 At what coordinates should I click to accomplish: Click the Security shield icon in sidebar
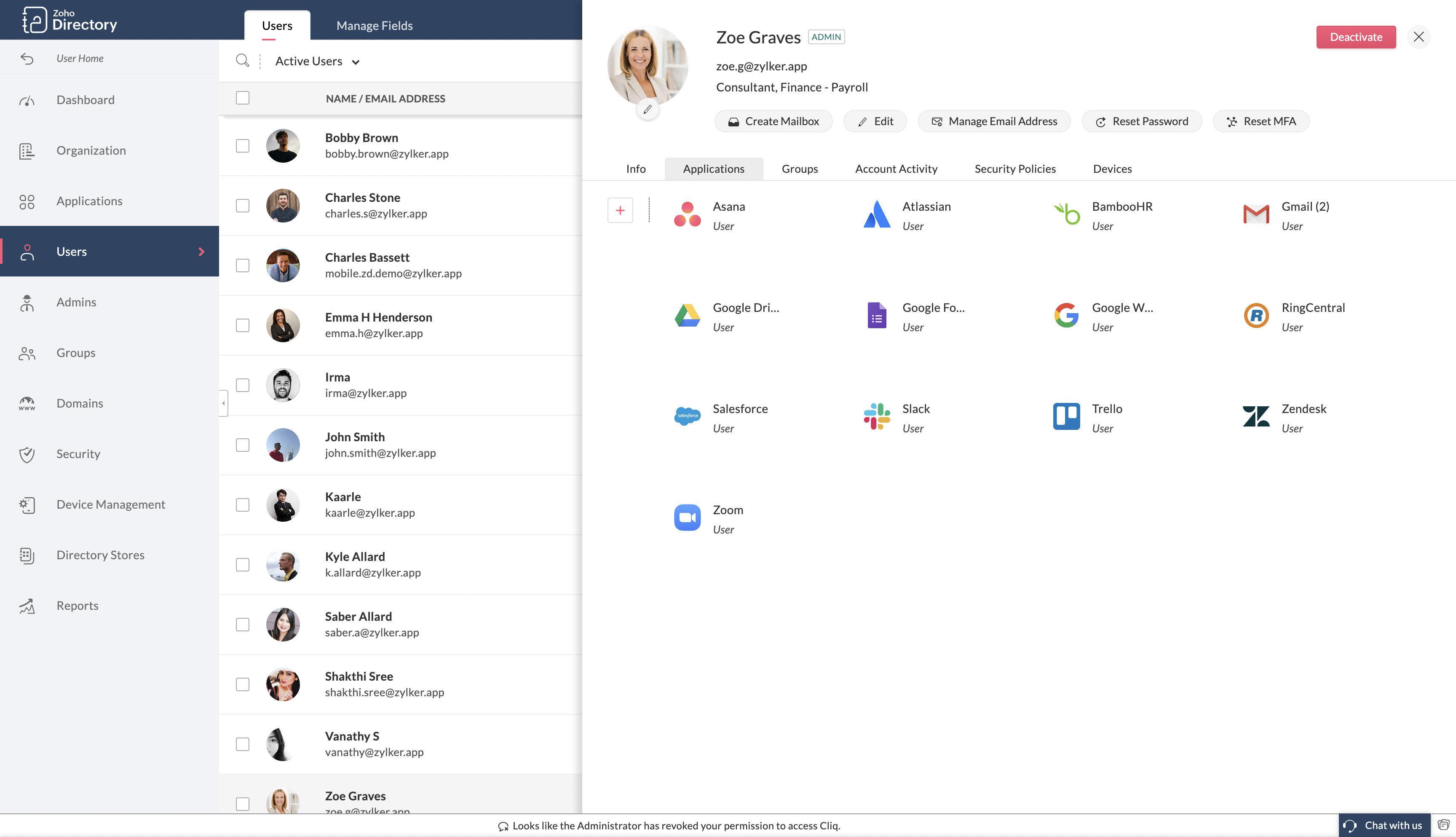pos(27,454)
